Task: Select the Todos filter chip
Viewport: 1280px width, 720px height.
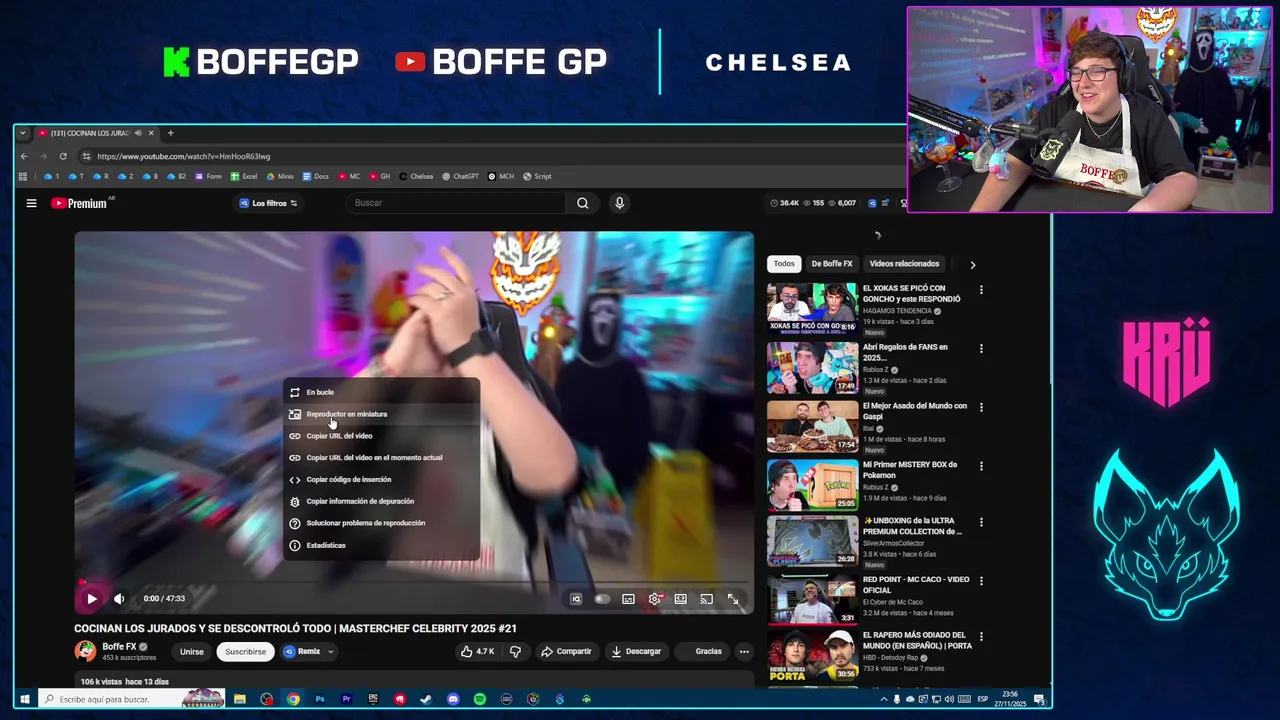Action: click(x=784, y=264)
